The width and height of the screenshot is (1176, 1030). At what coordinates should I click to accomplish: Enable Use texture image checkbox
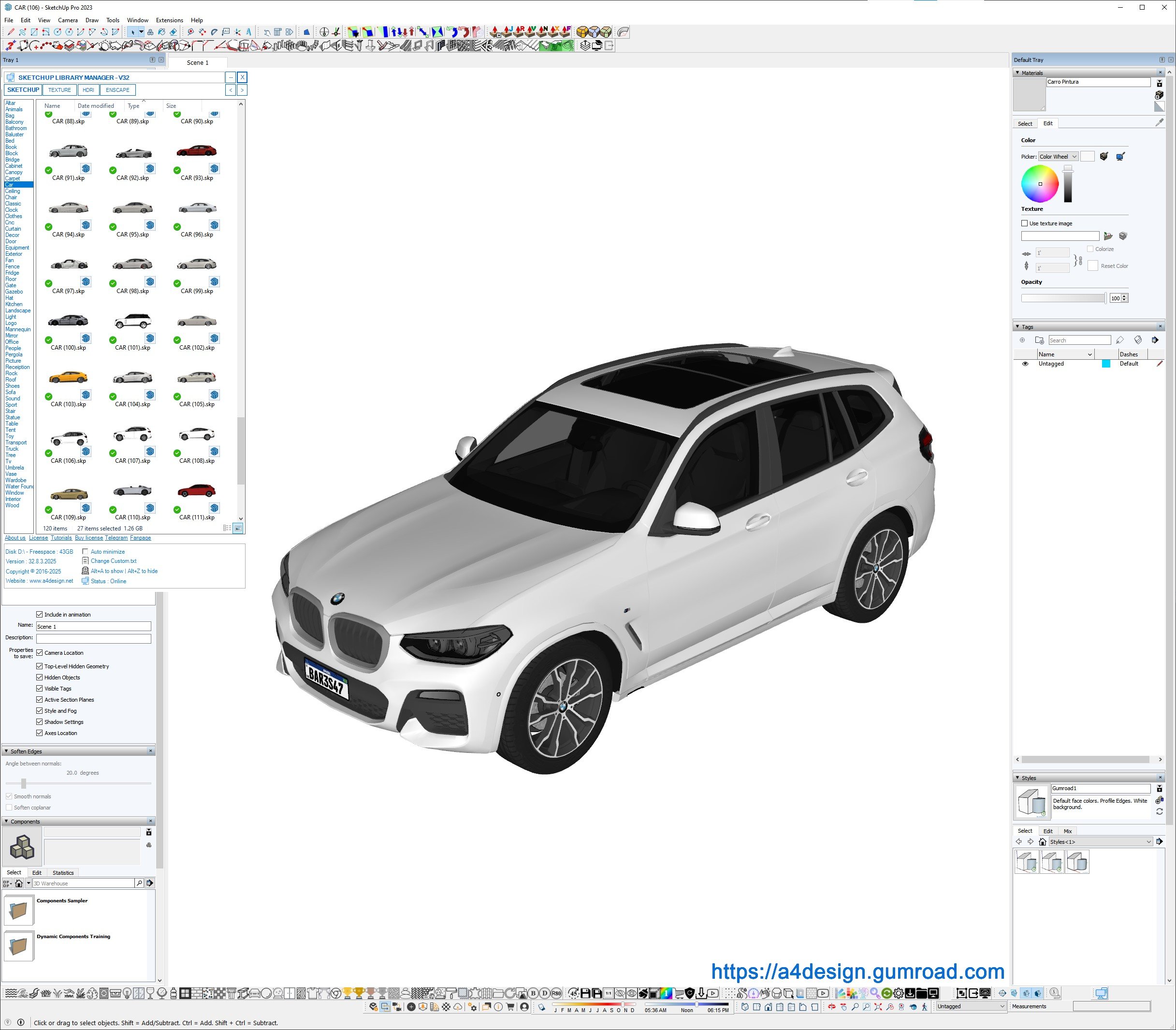pos(1024,223)
